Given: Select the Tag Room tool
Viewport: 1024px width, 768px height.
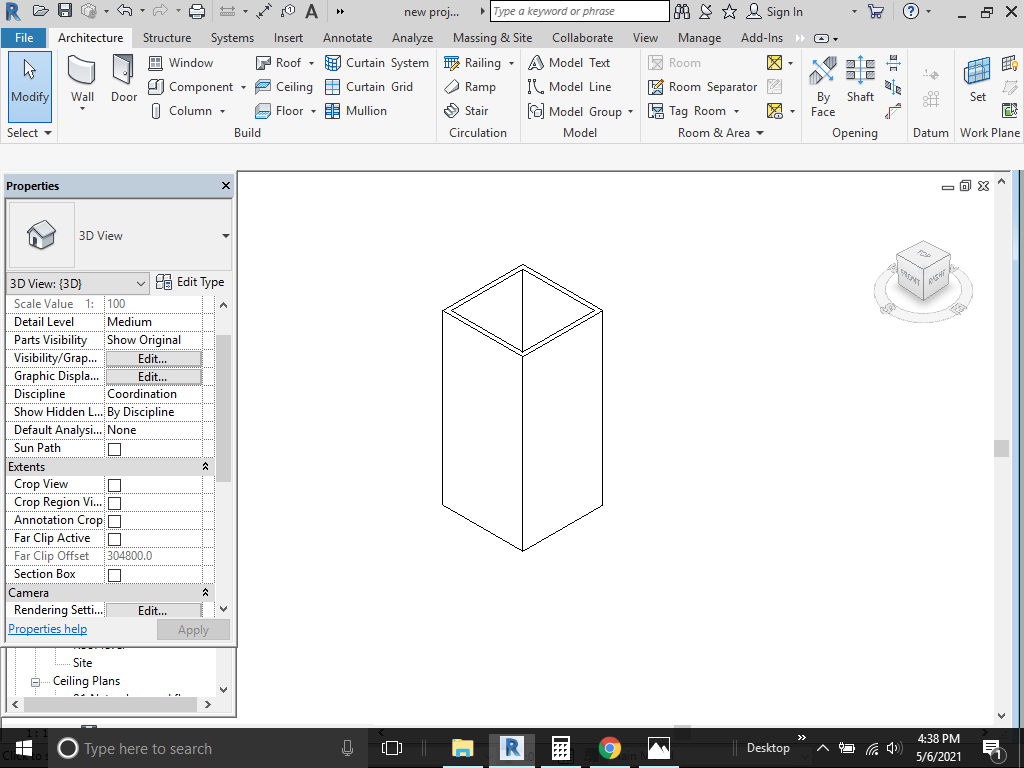Looking at the screenshot, I should [x=686, y=111].
